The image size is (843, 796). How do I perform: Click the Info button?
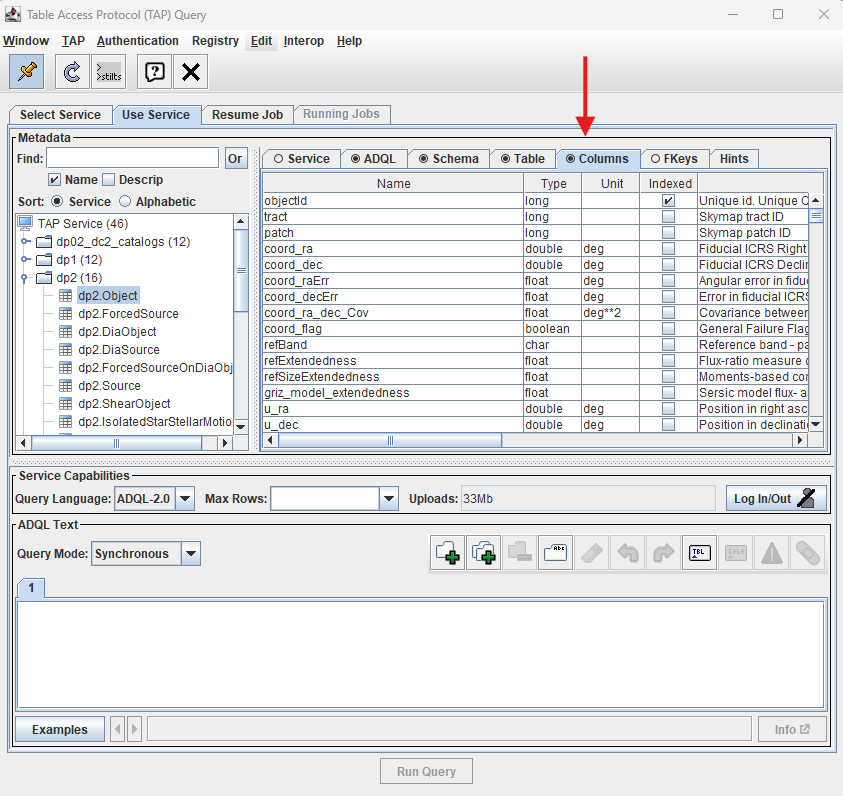[x=792, y=729]
